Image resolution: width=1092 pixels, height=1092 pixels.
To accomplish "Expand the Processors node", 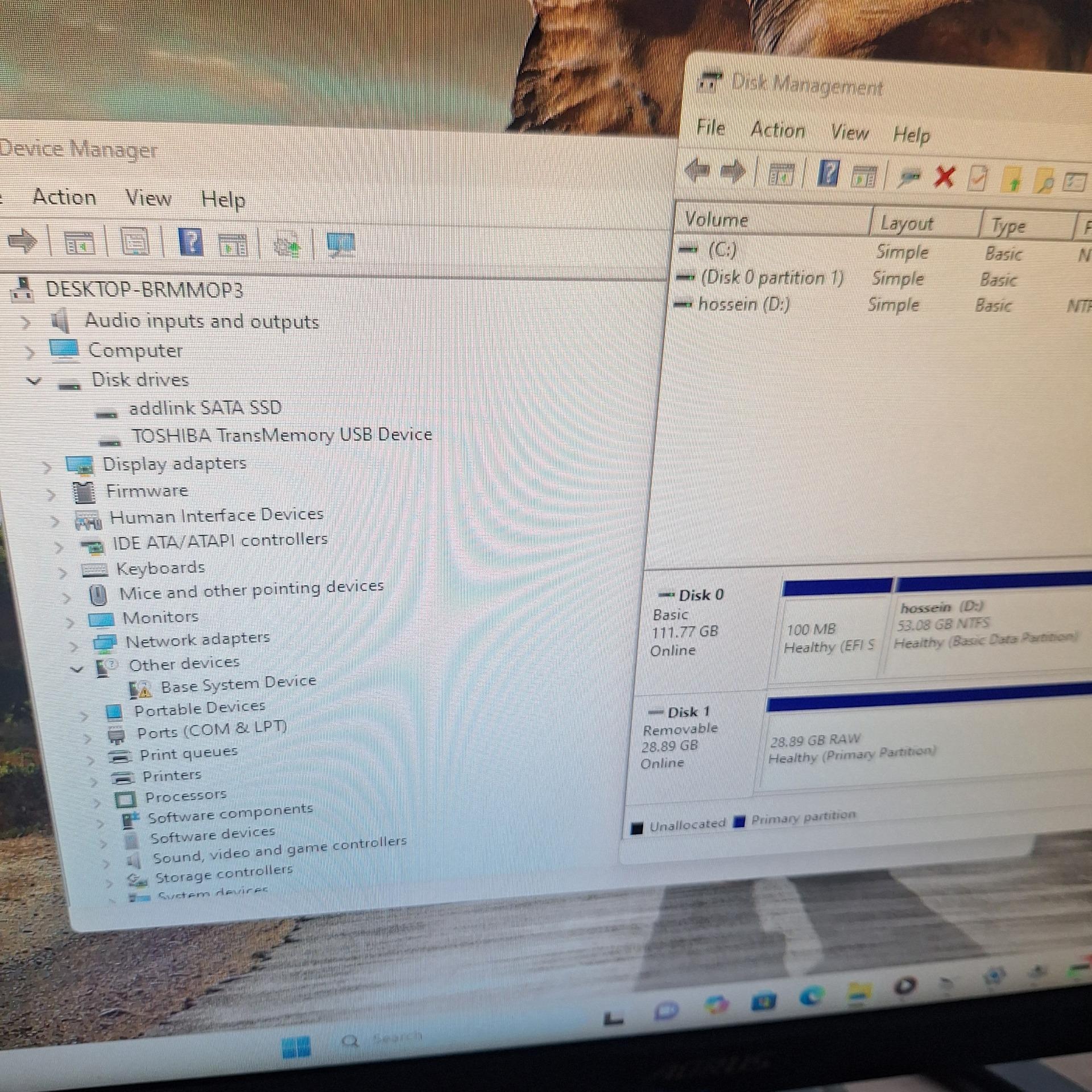I will pyautogui.click(x=97, y=803).
